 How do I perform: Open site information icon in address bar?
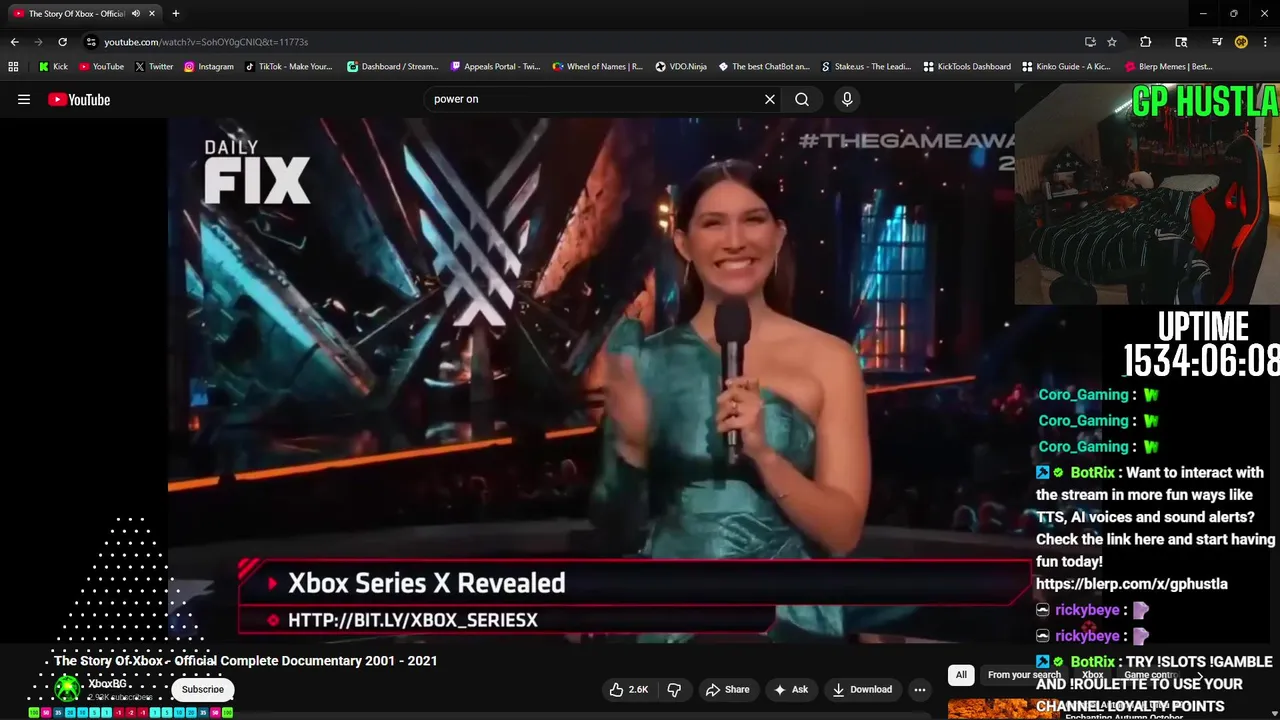(91, 42)
